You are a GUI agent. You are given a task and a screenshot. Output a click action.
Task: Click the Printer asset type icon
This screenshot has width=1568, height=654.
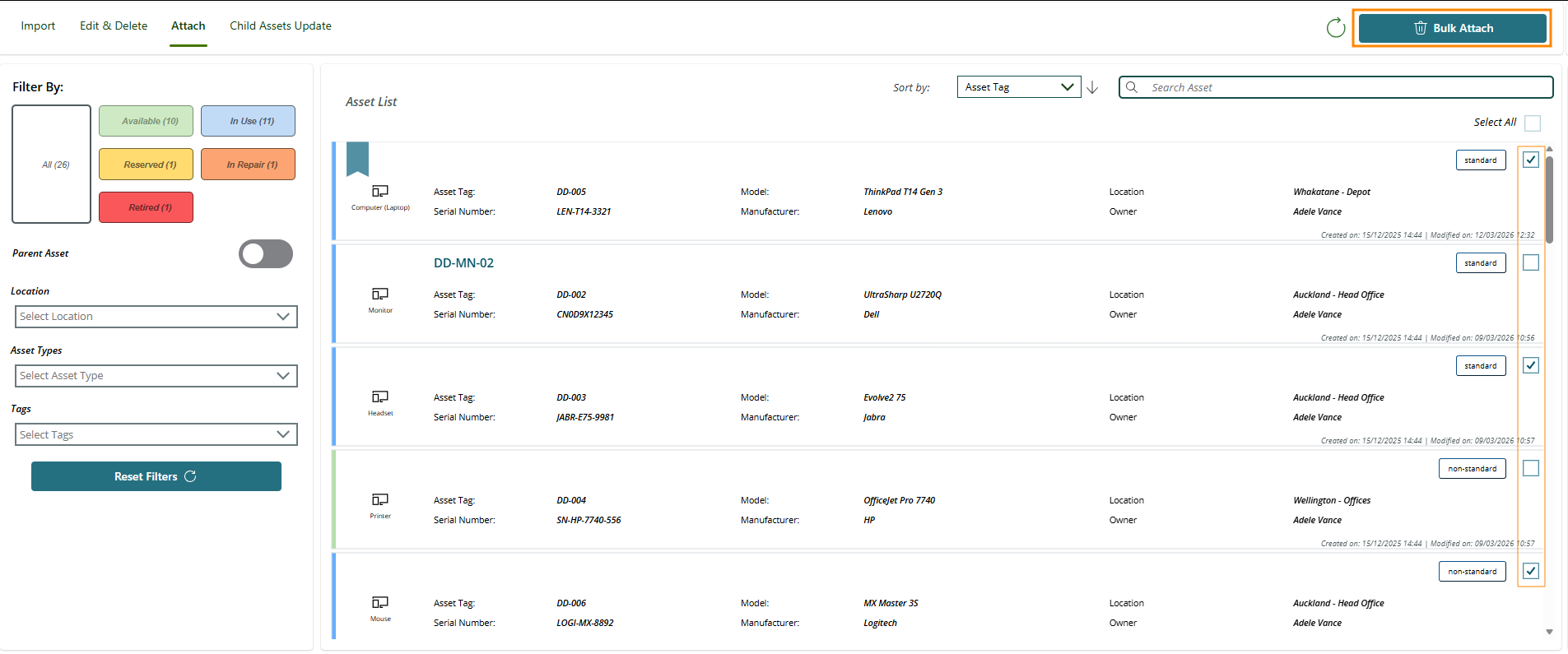coord(380,499)
